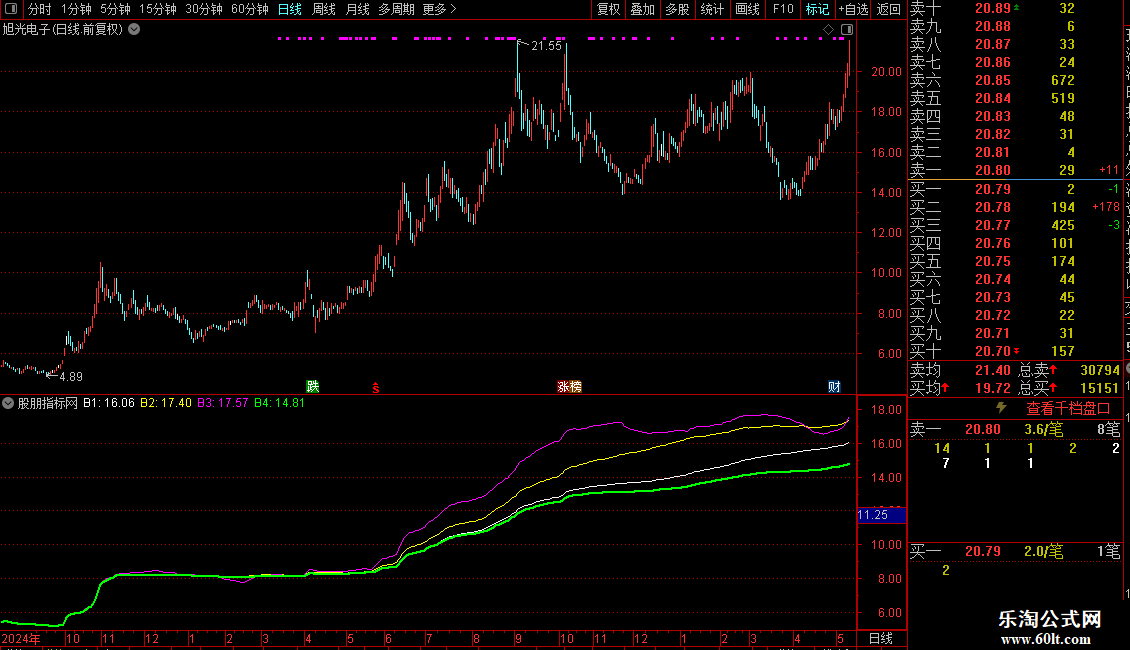Click the 买三 volume 425

1063,226
